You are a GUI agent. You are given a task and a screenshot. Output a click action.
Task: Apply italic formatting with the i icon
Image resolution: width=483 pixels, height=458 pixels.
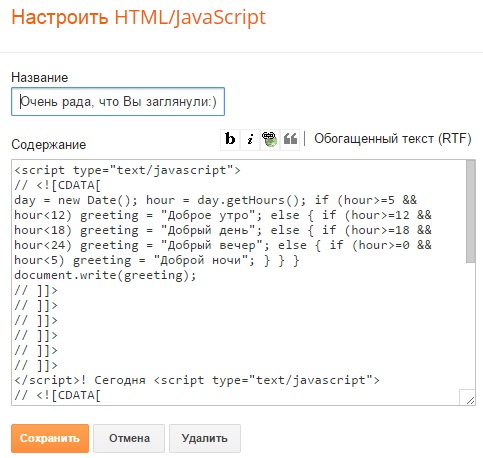click(250, 139)
